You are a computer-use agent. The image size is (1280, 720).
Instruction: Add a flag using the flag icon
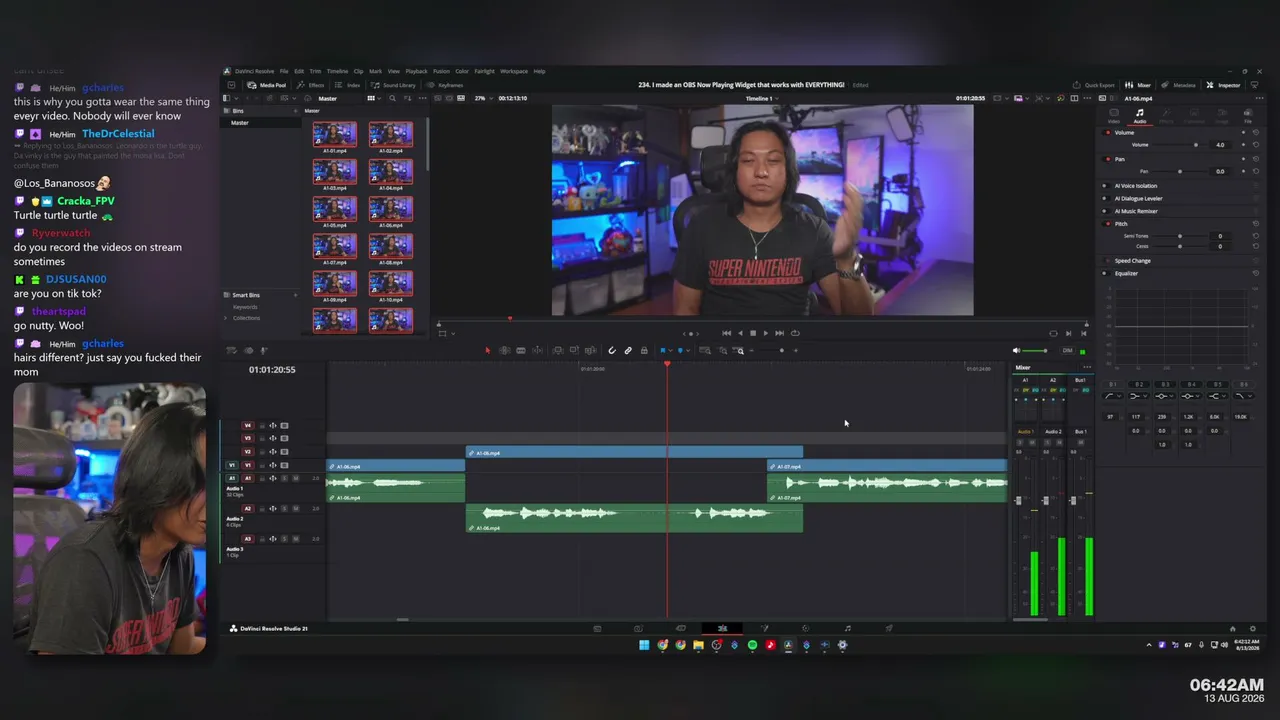coord(662,351)
